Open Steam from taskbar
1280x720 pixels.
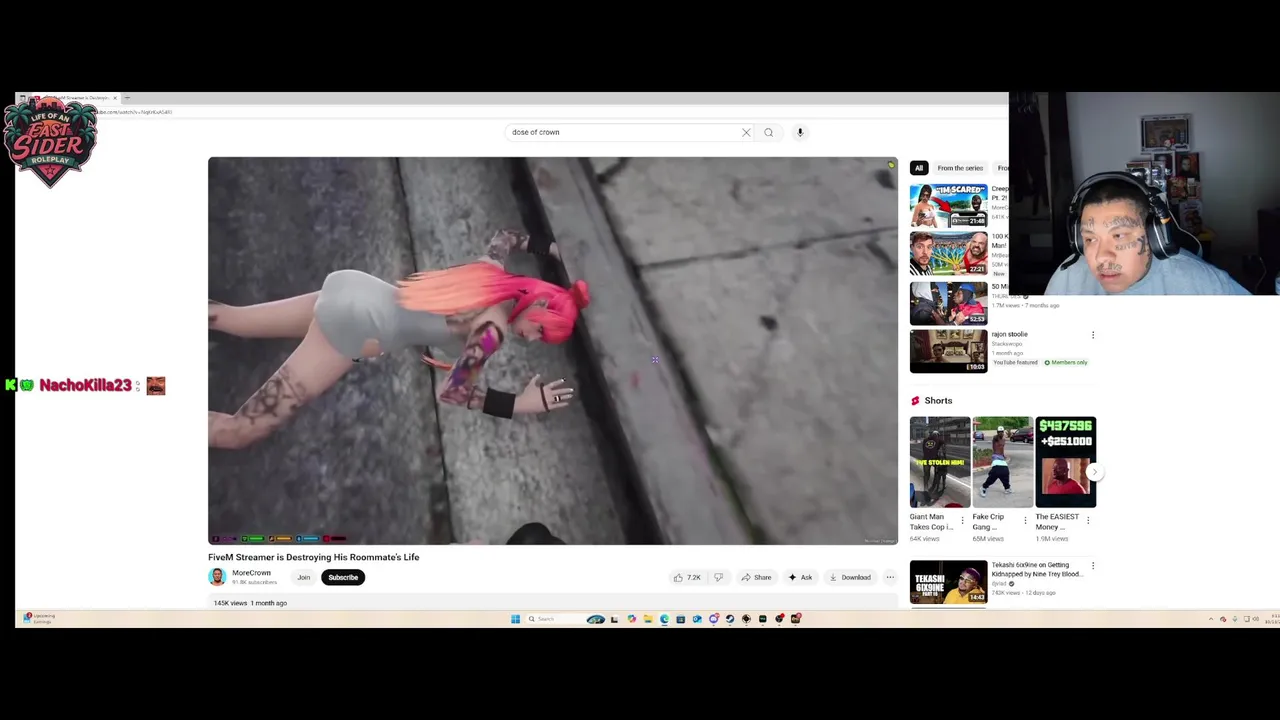(730, 619)
